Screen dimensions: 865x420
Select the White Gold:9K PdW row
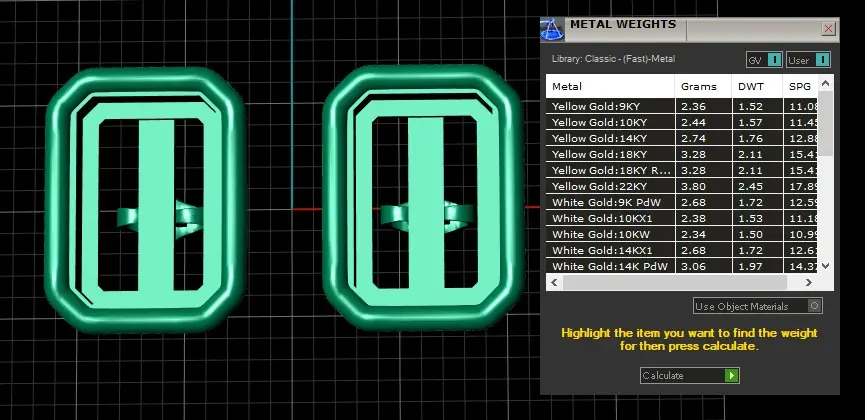point(682,202)
